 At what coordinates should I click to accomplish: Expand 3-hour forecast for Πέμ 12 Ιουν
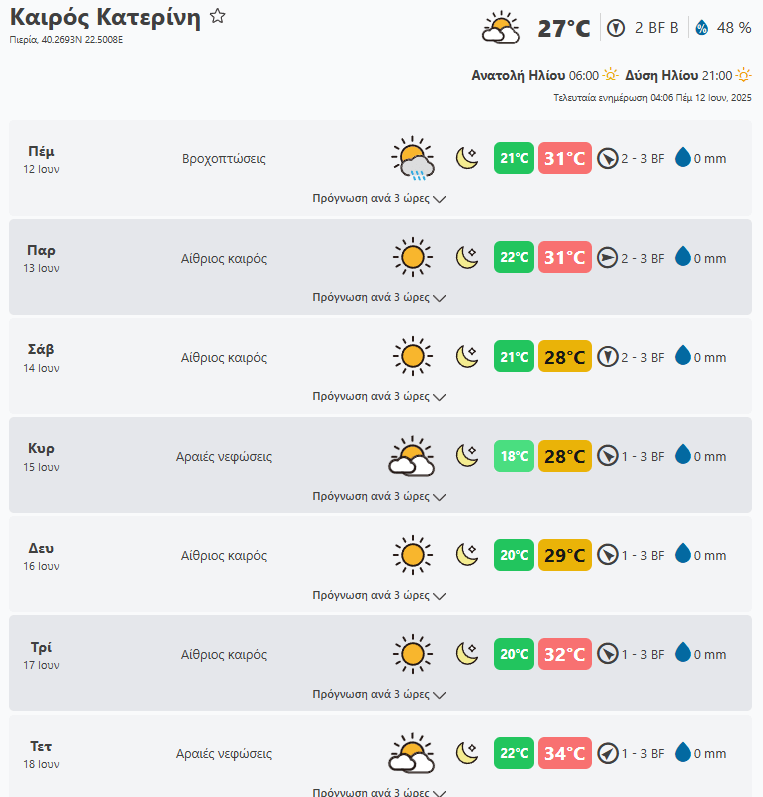379,198
